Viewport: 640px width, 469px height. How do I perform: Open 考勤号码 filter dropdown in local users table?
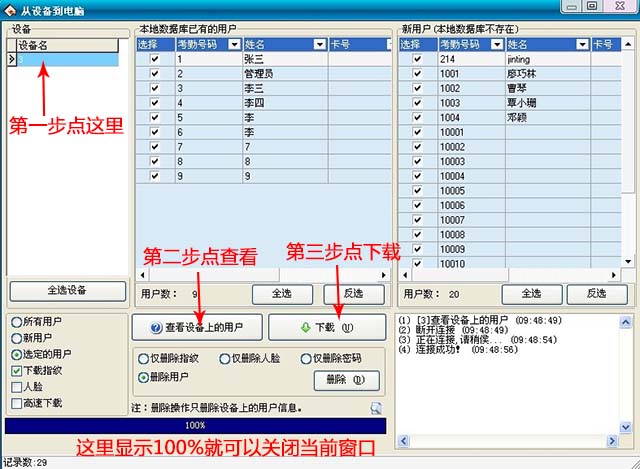point(234,44)
